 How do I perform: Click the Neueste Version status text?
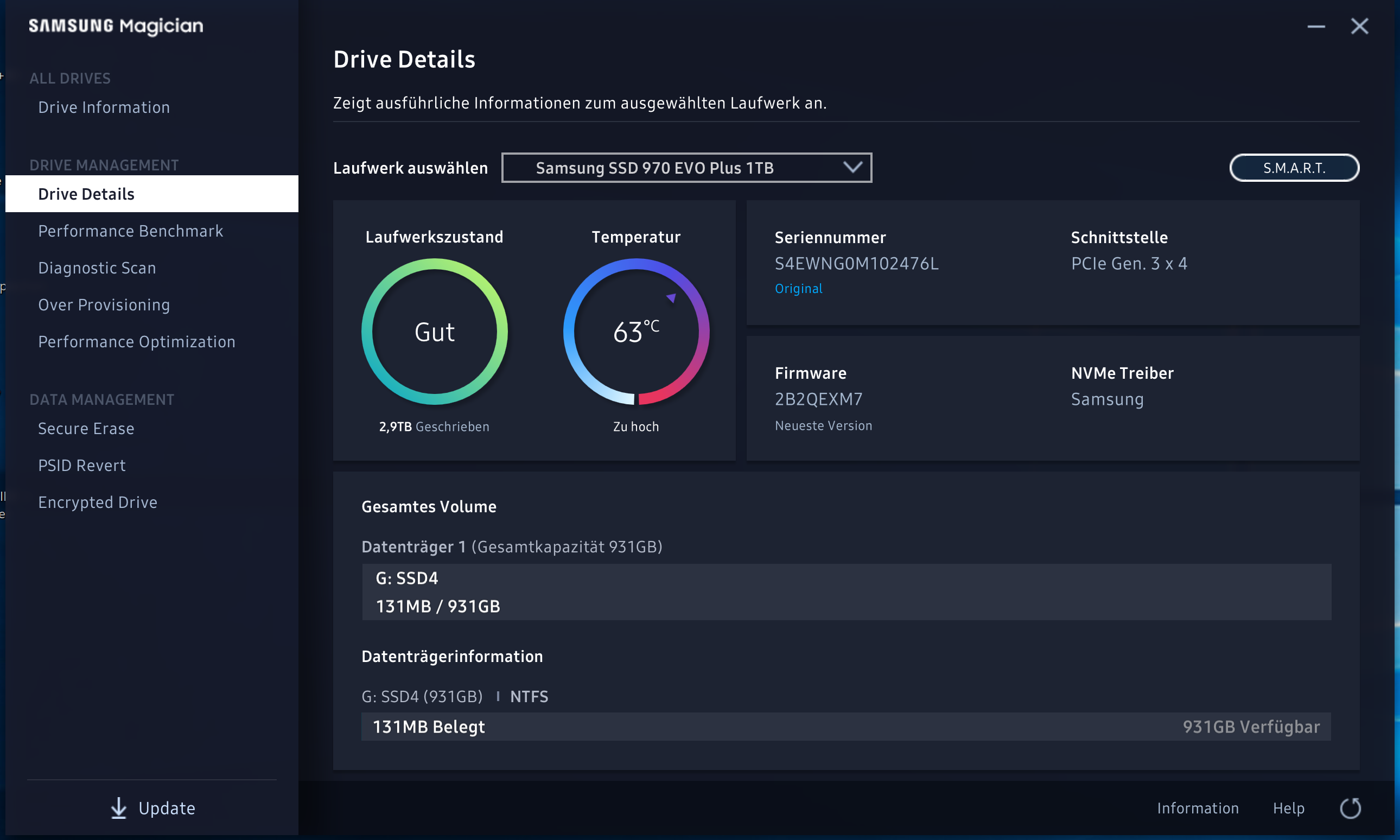point(823,425)
